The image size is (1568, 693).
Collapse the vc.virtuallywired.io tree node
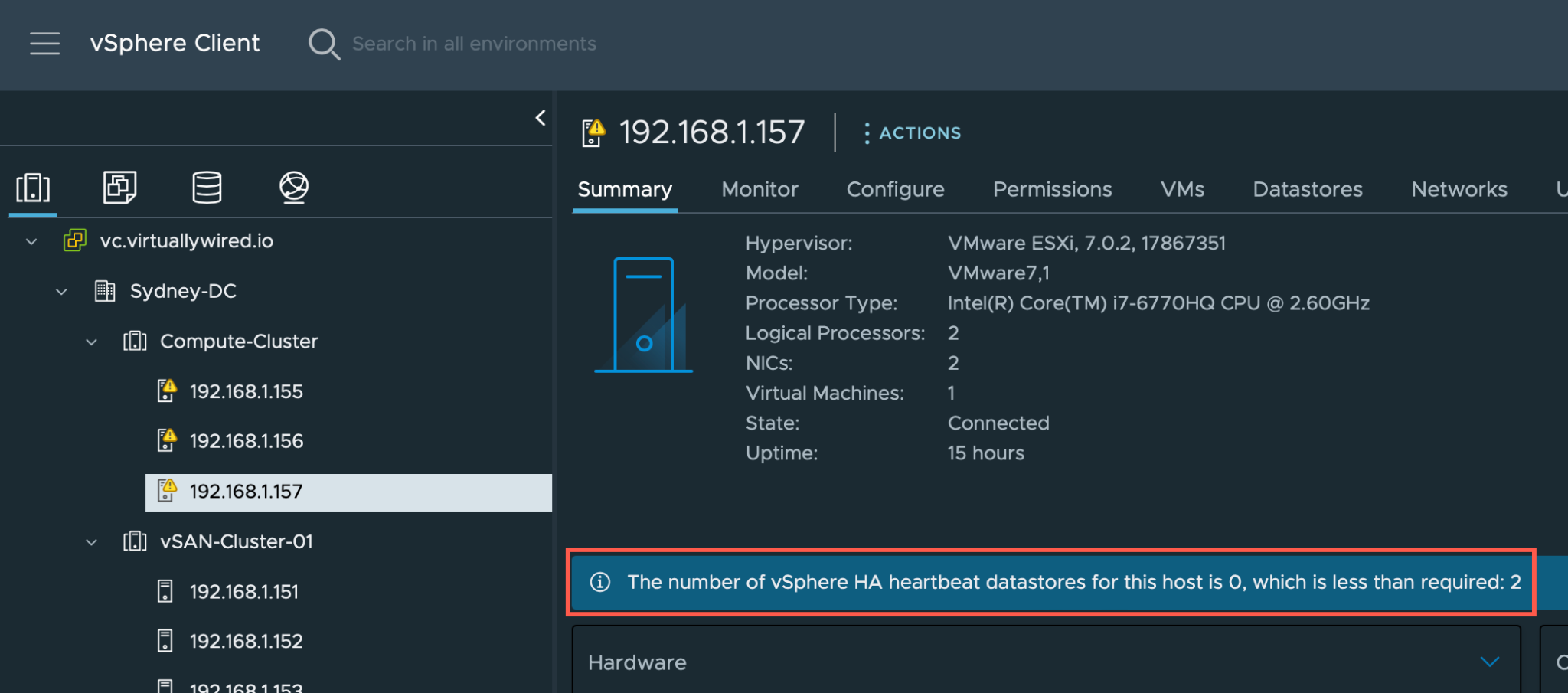(31, 241)
